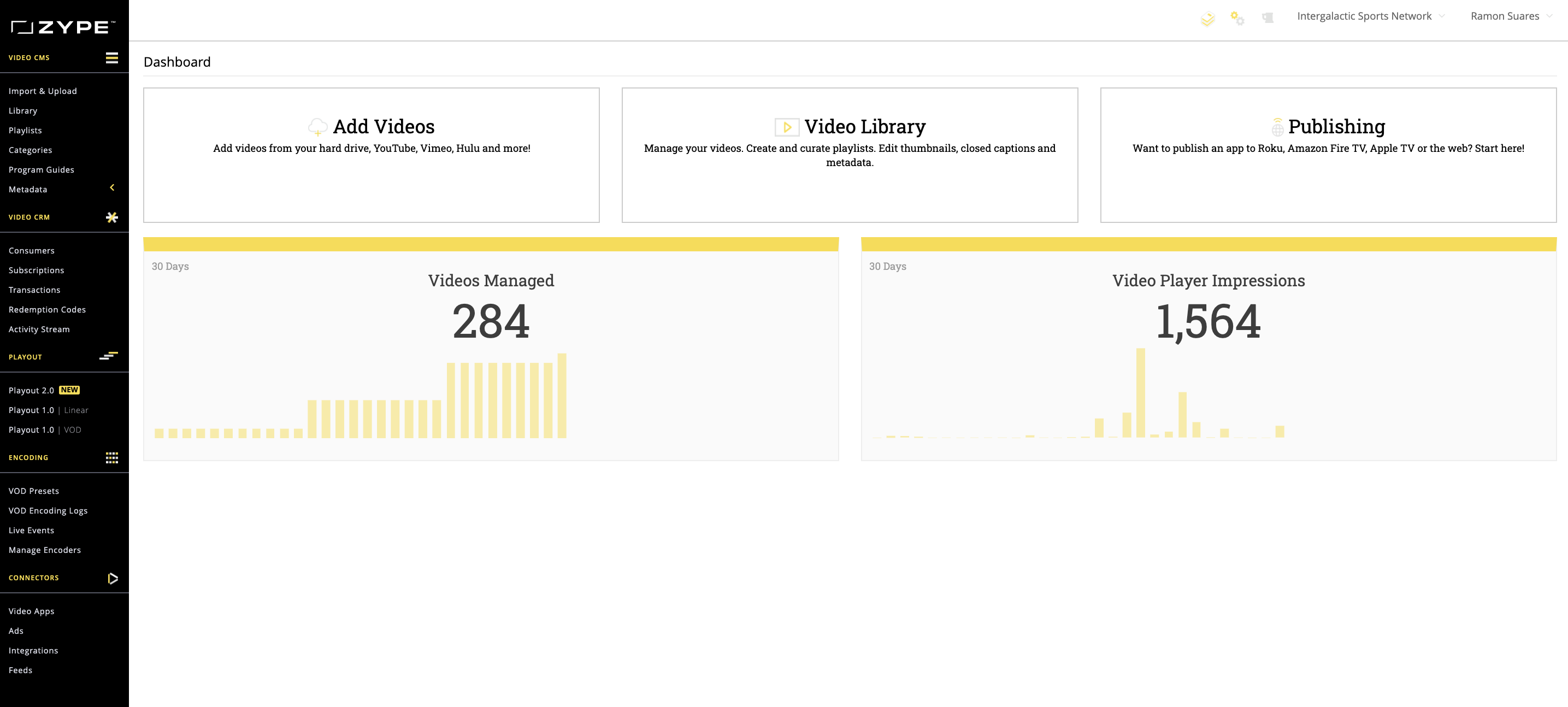Image resolution: width=1568 pixels, height=707 pixels.
Task: Click the play icon beside Video Library
Action: pos(786,127)
